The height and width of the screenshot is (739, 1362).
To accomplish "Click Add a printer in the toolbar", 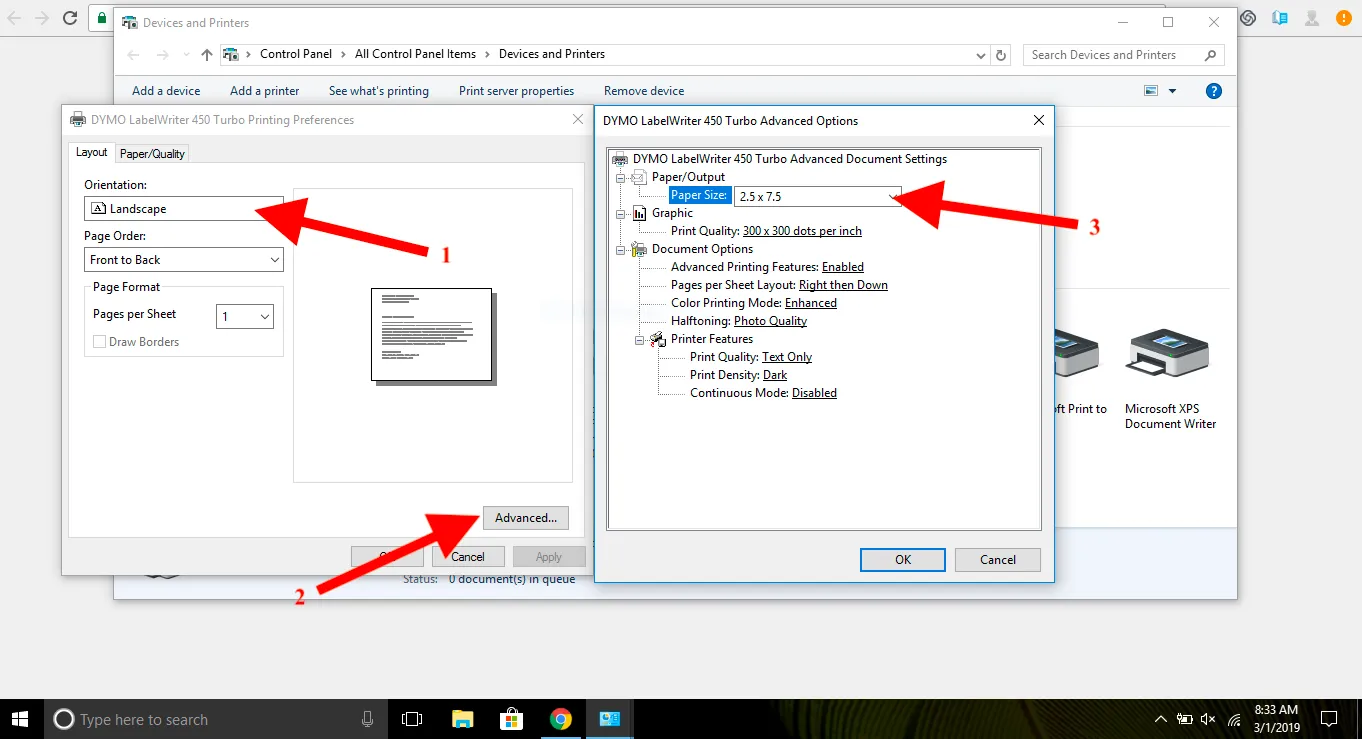I will [x=265, y=91].
